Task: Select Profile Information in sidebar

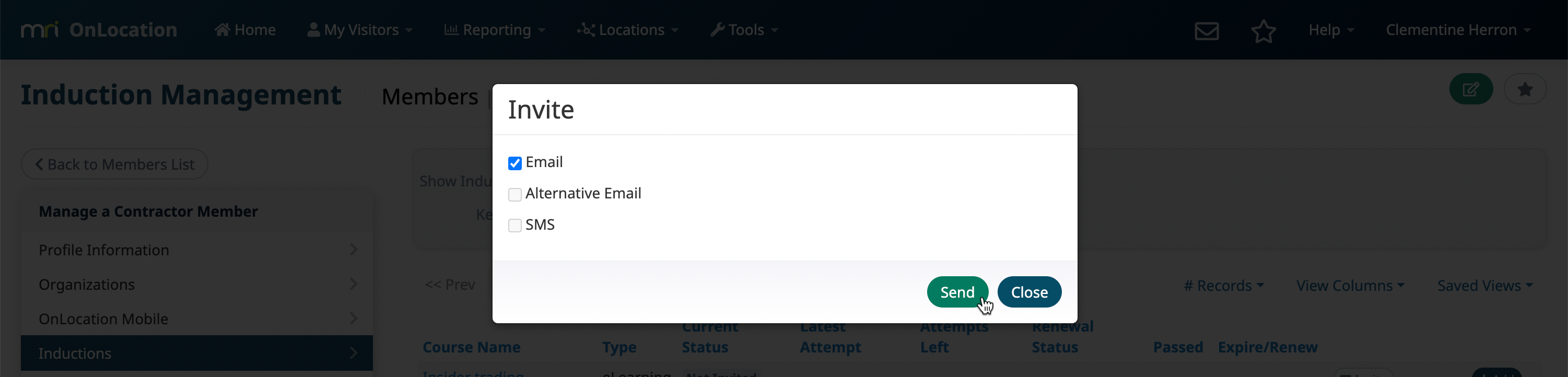Action: click(x=196, y=250)
